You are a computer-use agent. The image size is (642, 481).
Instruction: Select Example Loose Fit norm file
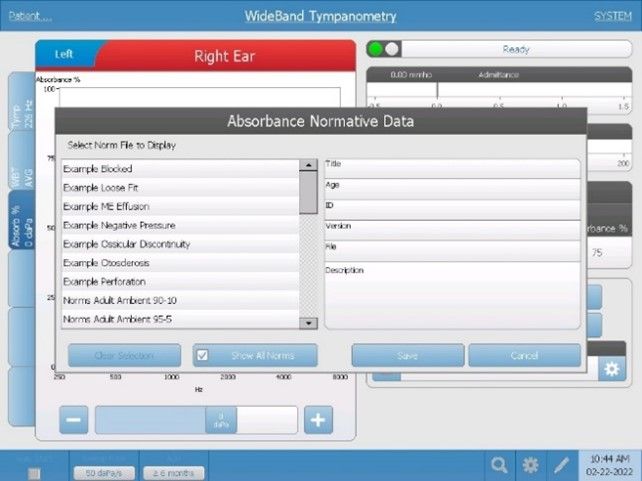pyautogui.click(x=181, y=187)
